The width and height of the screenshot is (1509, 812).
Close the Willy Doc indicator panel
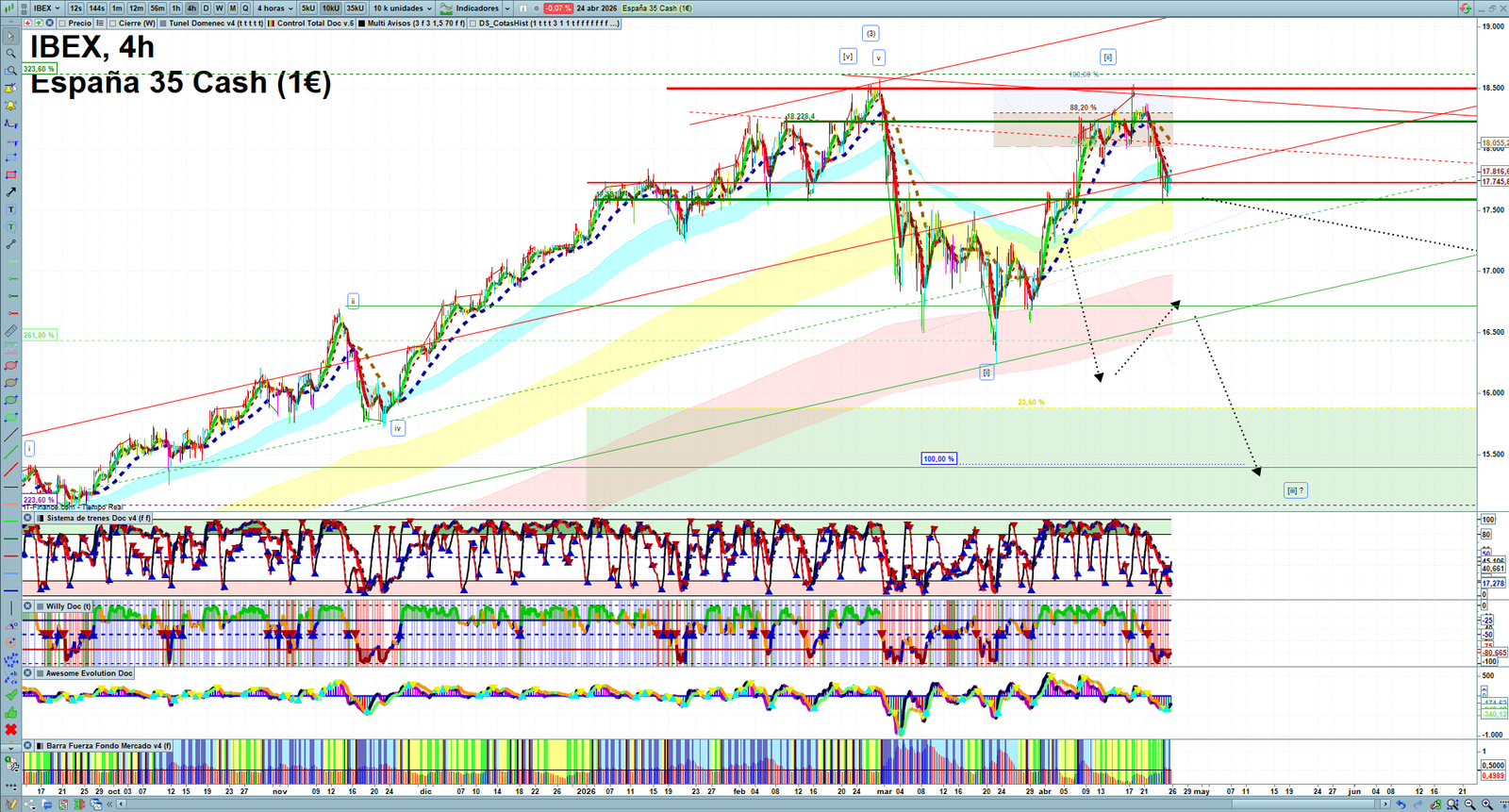click(28, 606)
